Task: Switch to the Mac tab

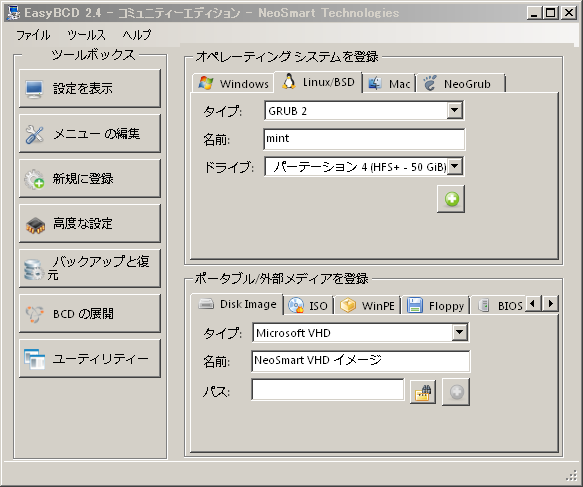Action: [x=389, y=83]
